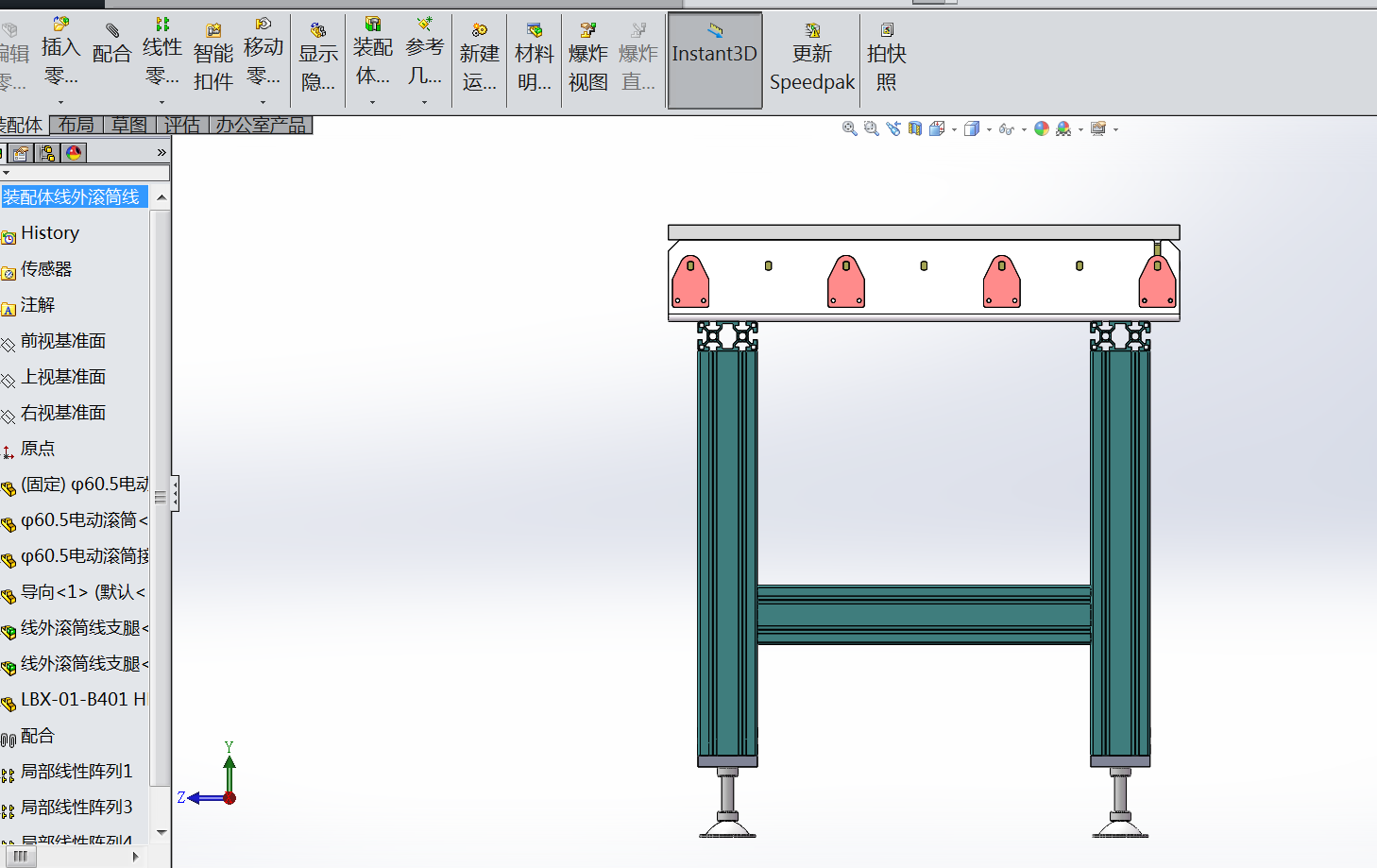Open the Apply Scene dropdown arrow
The height and width of the screenshot is (868, 1377).
(1080, 129)
